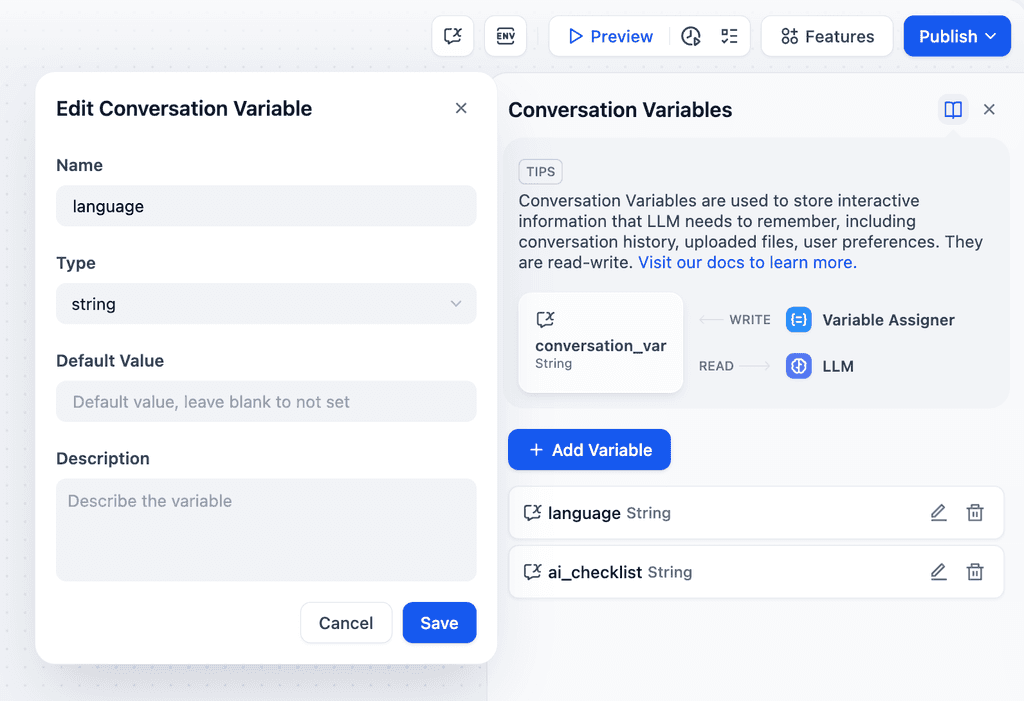Edit the ai_checklist variable with the pencil icon
This screenshot has width=1024, height=701.
point(938,571)
